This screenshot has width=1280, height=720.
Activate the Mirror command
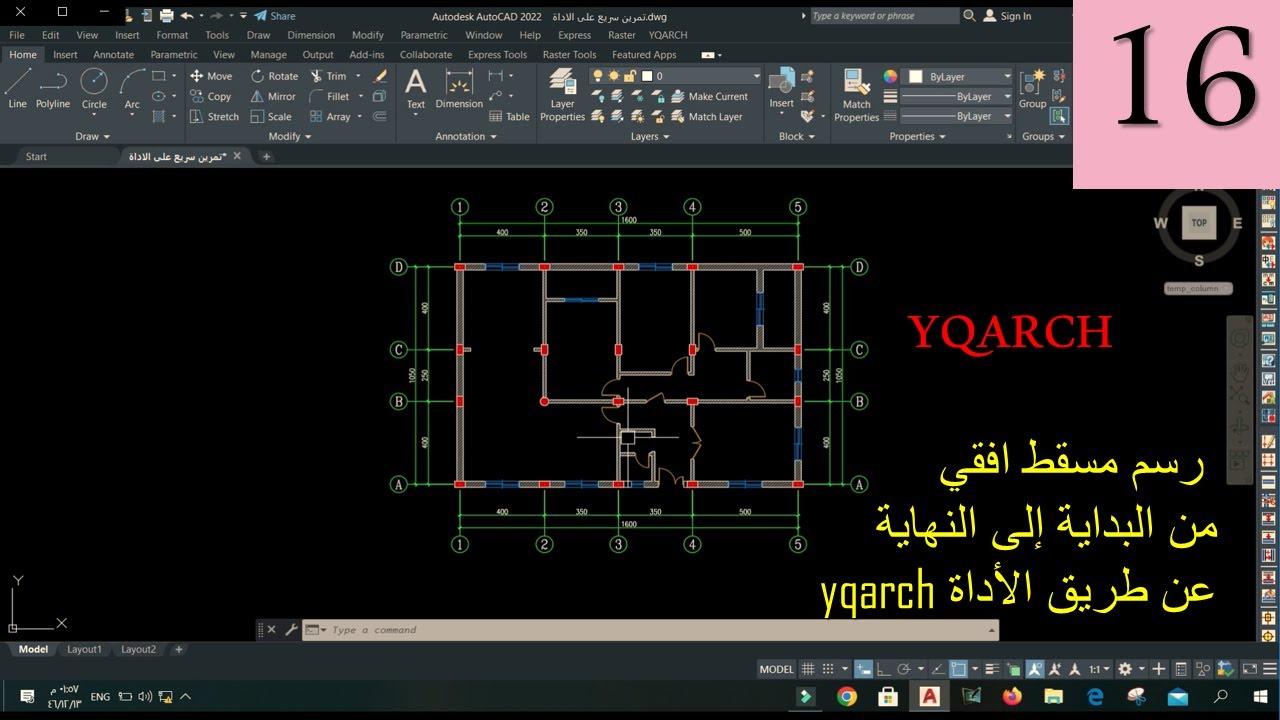pyautogui.click(x=273, y=97)
